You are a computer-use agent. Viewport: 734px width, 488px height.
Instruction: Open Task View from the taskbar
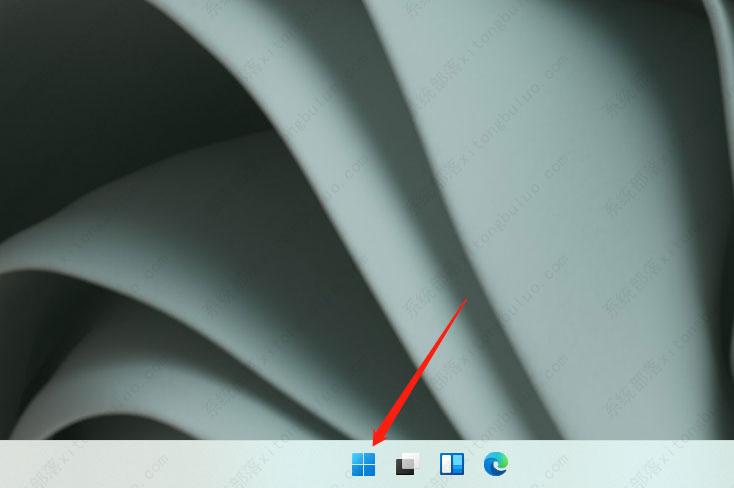(407, 464)
